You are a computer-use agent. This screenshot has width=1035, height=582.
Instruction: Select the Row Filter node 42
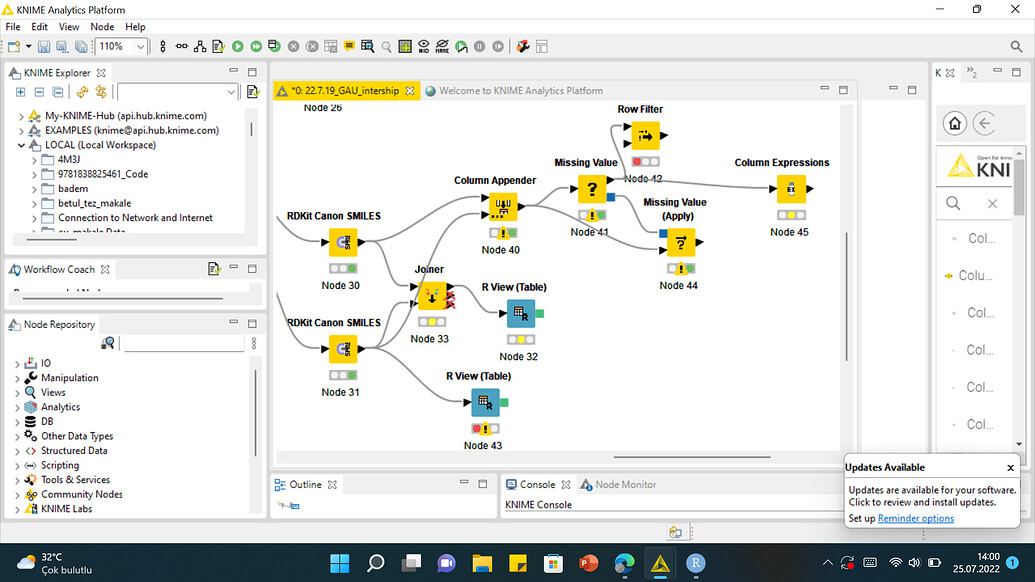point(645,136)
